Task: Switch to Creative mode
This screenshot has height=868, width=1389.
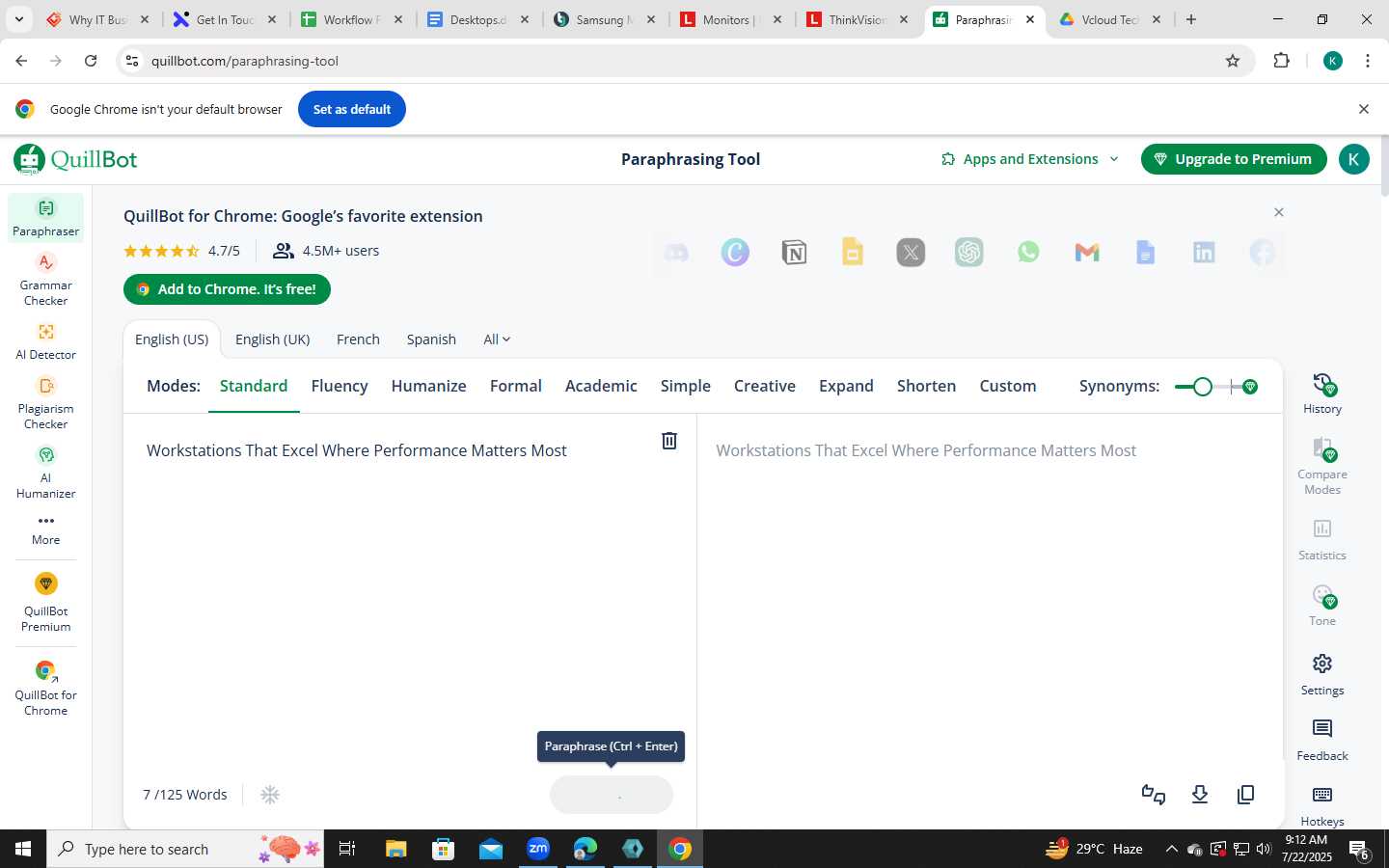Action: point(765,386)
